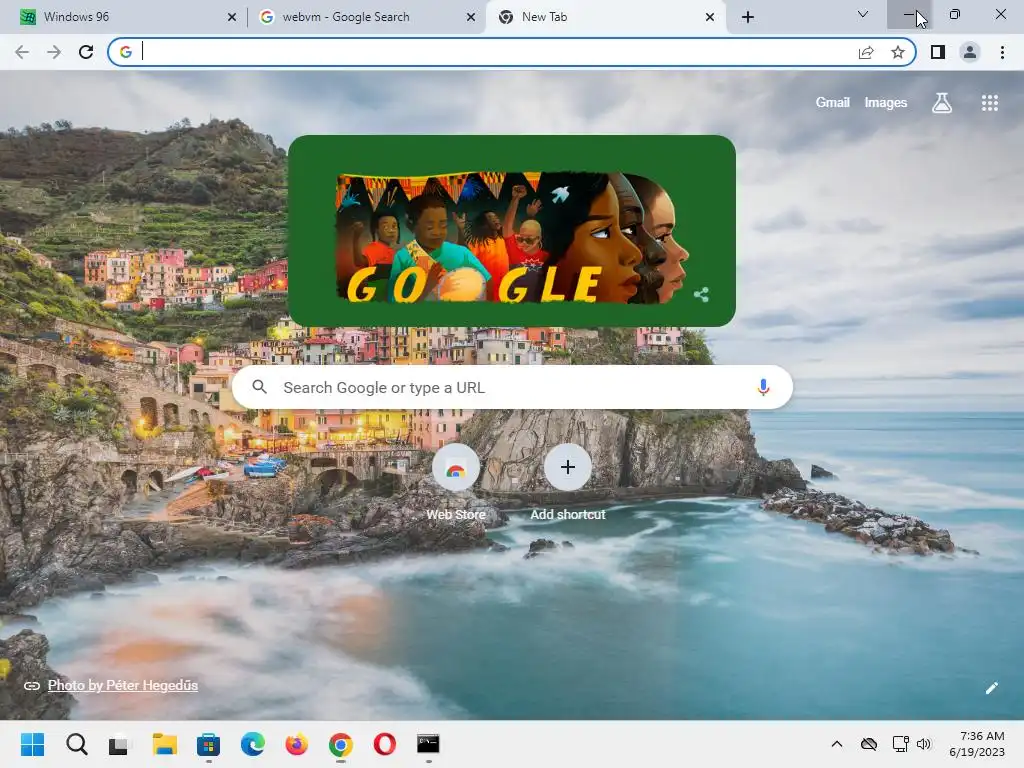Screen dimensions: 1024x768
Task: Open the Web Store shortcut
Action: 456,482
